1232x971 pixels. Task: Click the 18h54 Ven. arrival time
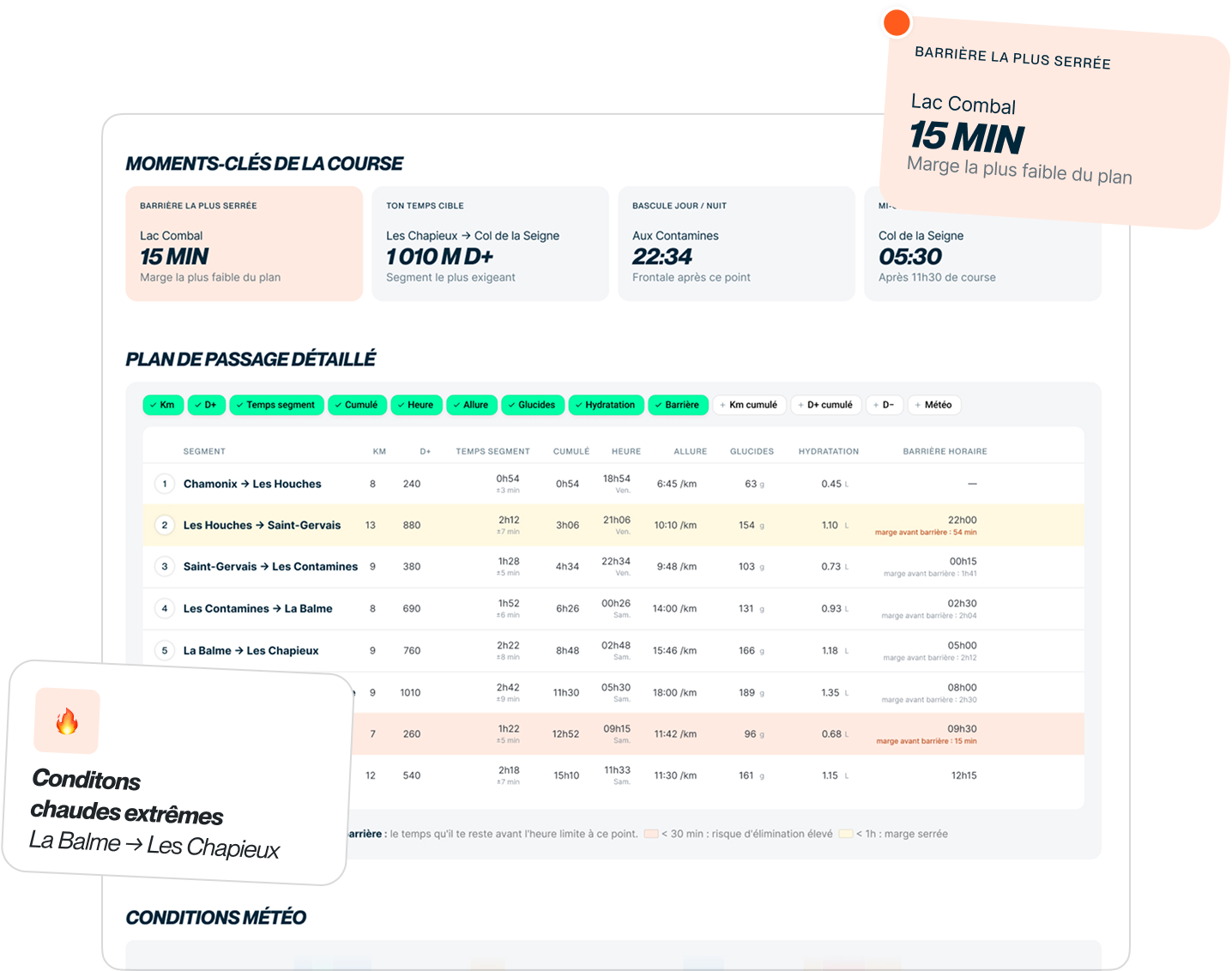pos(616,484)
